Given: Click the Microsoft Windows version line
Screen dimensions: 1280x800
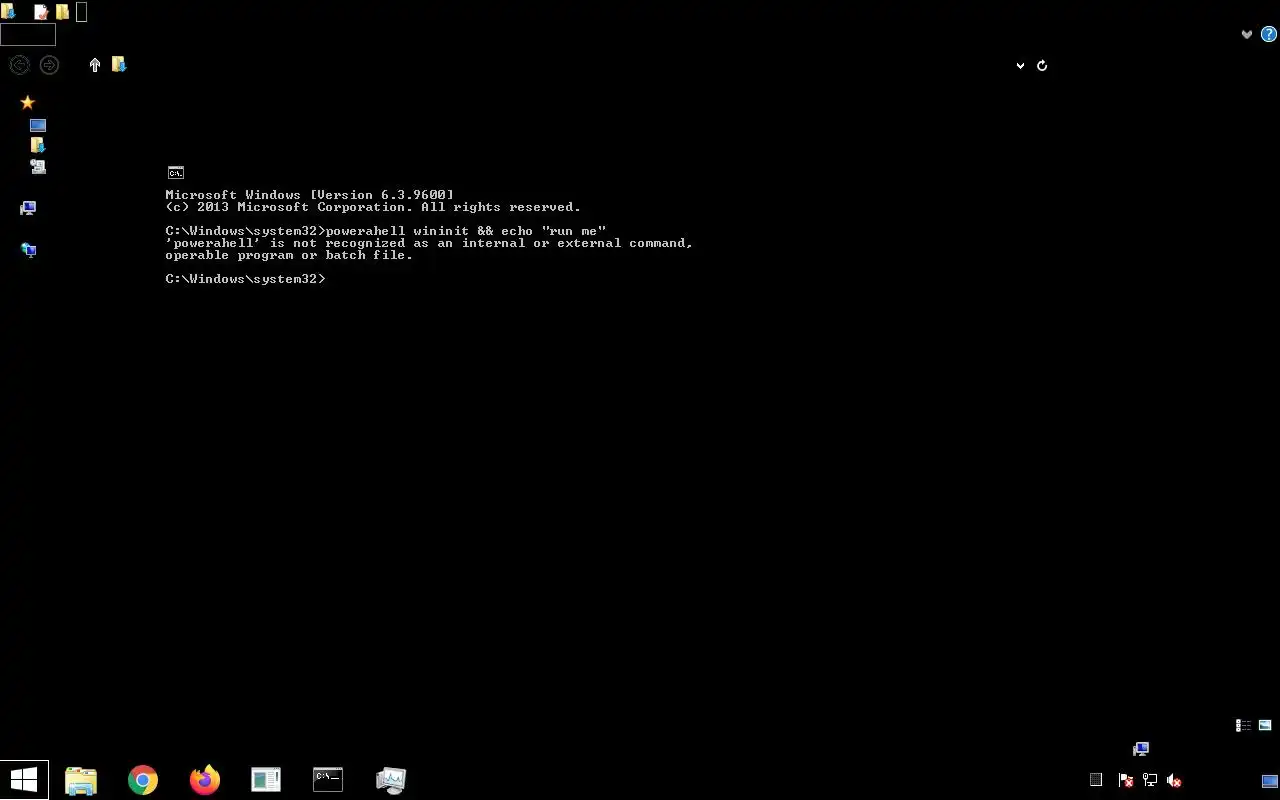Looking at the screenshot, I should 310,195.
